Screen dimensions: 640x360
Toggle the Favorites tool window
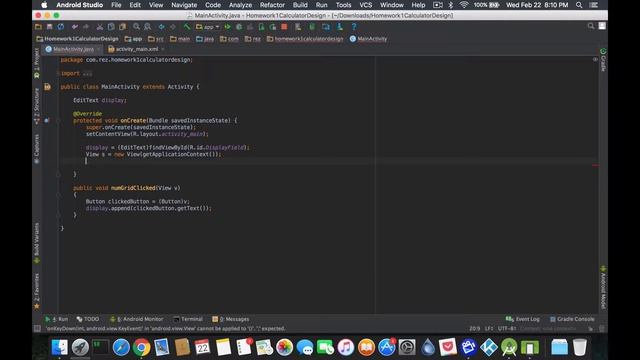pos(37,291)
